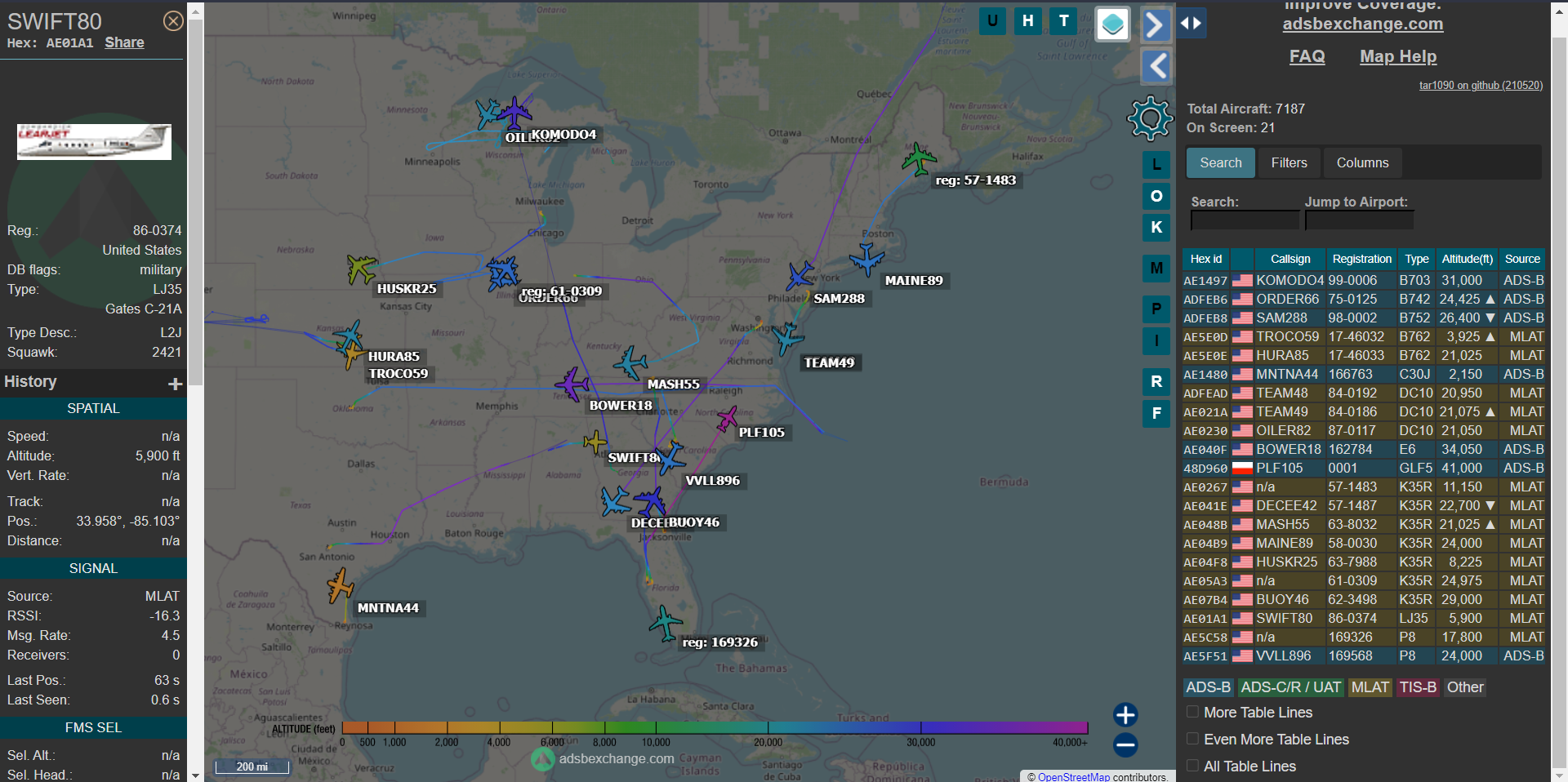Select the HUSKR25 aircraft icon
The image size is (1568, 782).
tap(361, 268)
